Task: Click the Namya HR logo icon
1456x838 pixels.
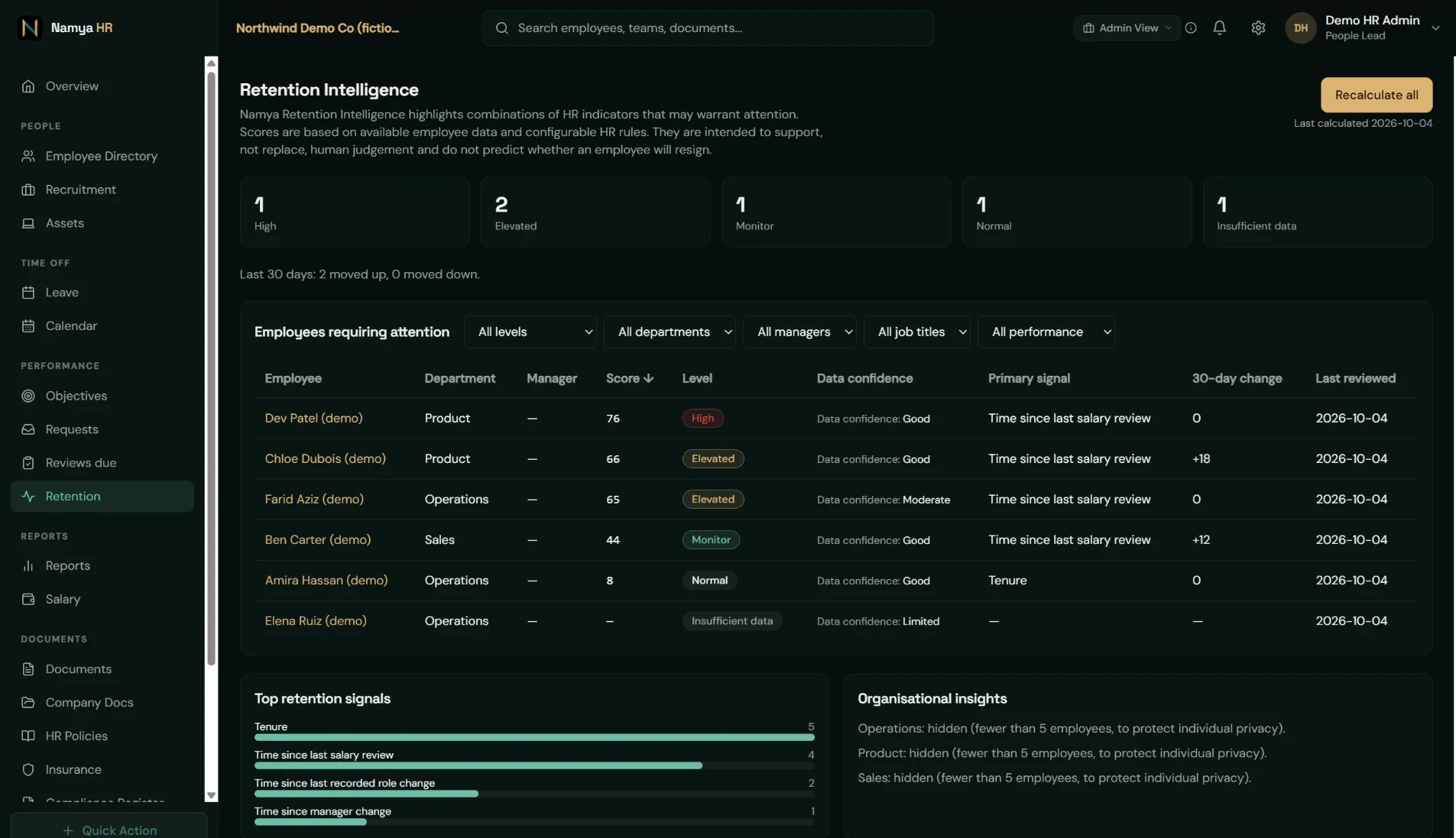Action: coord(29,28)
